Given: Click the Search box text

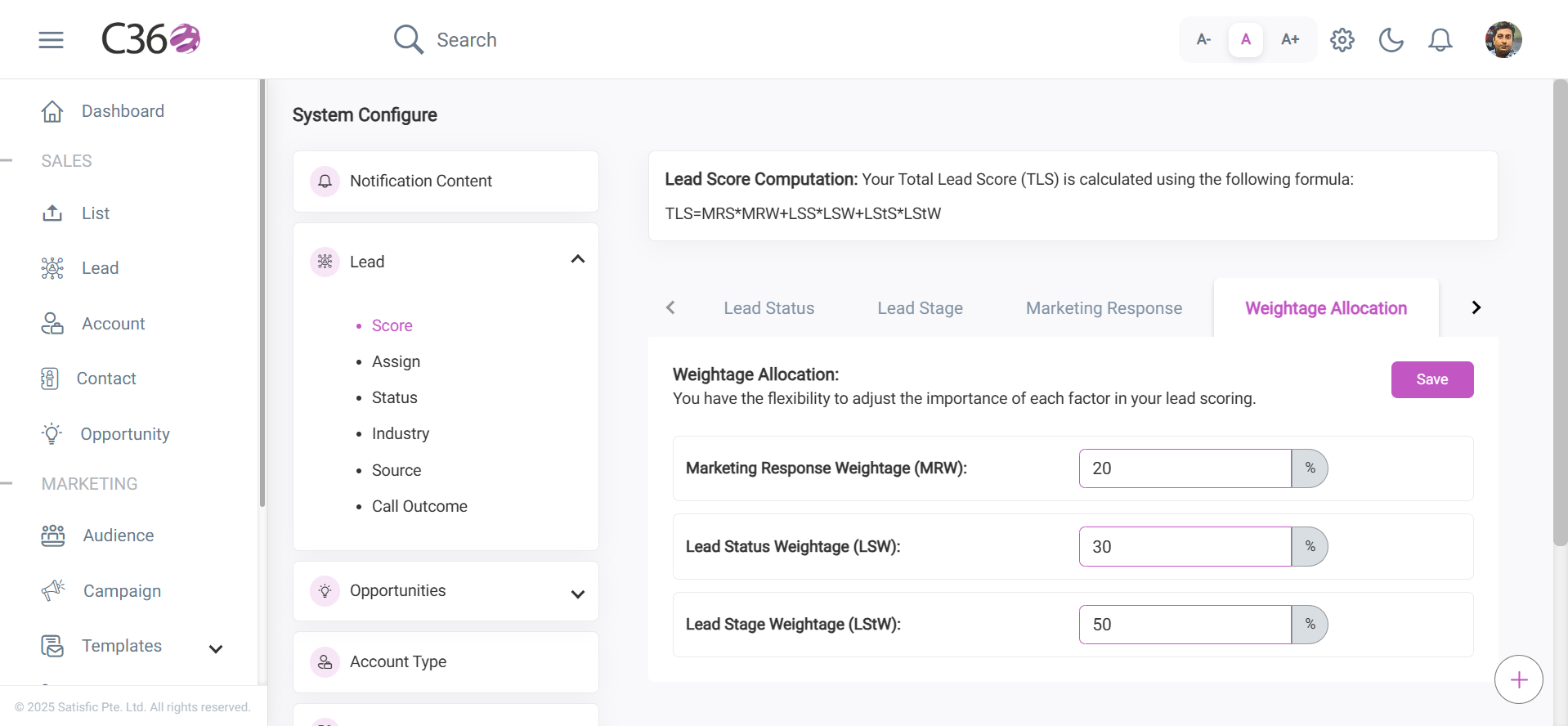Looking at the screenshot, I should point(467,40).
